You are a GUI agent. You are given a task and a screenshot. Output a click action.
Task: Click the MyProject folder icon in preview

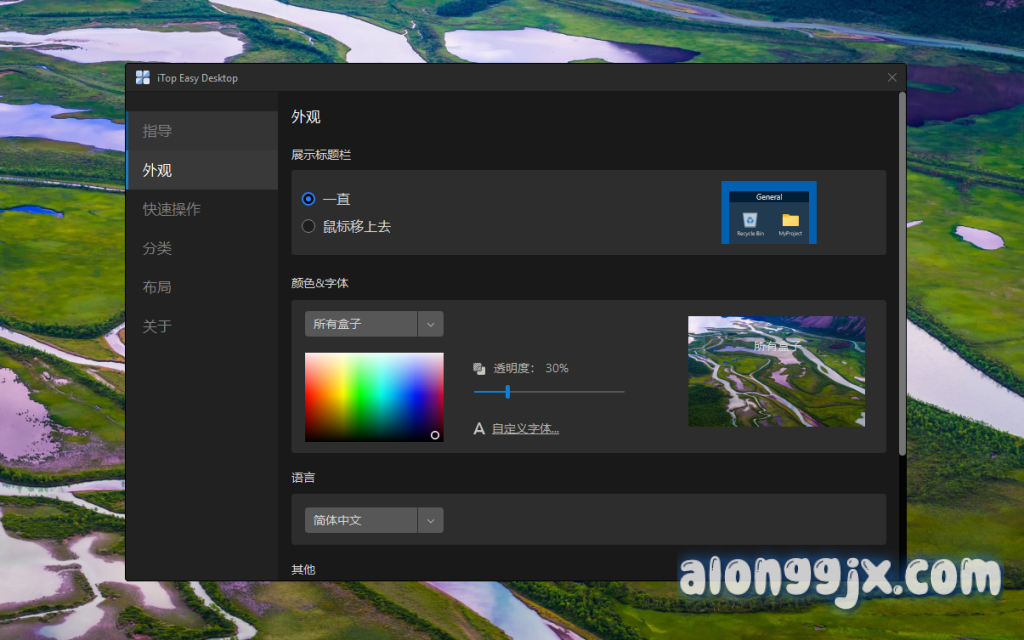point(790,220)
